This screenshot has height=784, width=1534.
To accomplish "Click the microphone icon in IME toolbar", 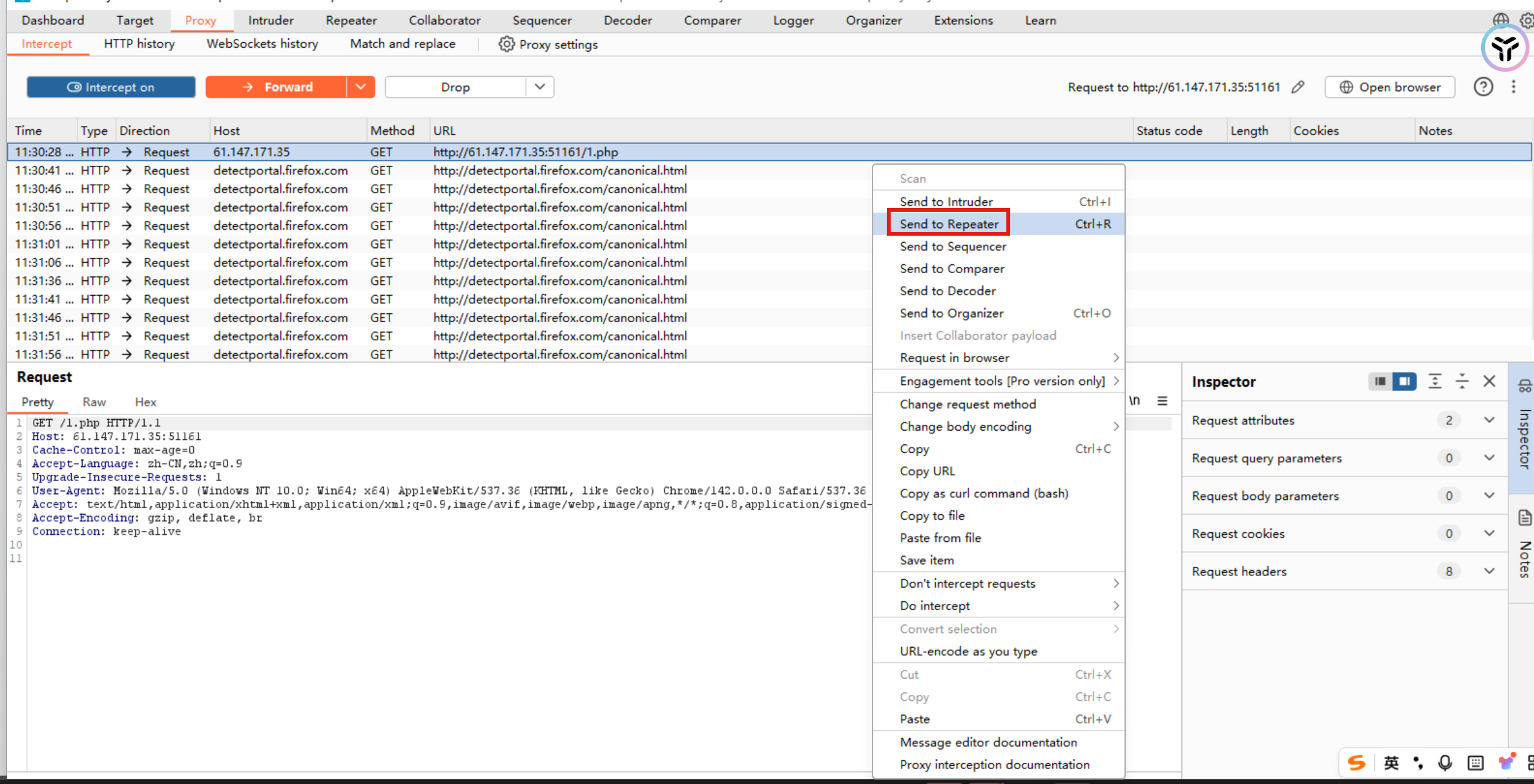I will (x=1445, y=763).
